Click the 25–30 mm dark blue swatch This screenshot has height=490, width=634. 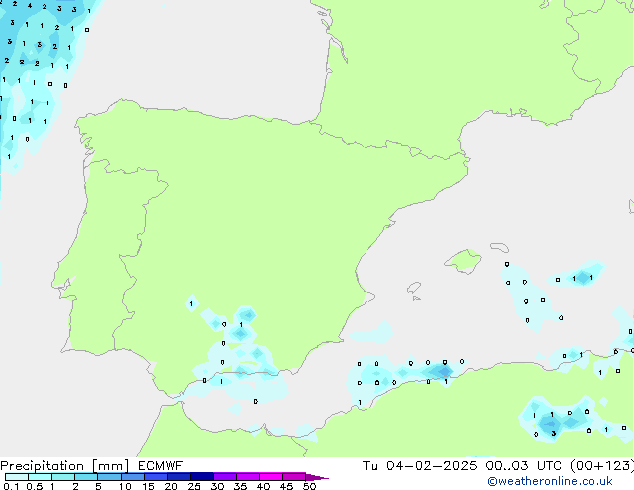(201, 477)
